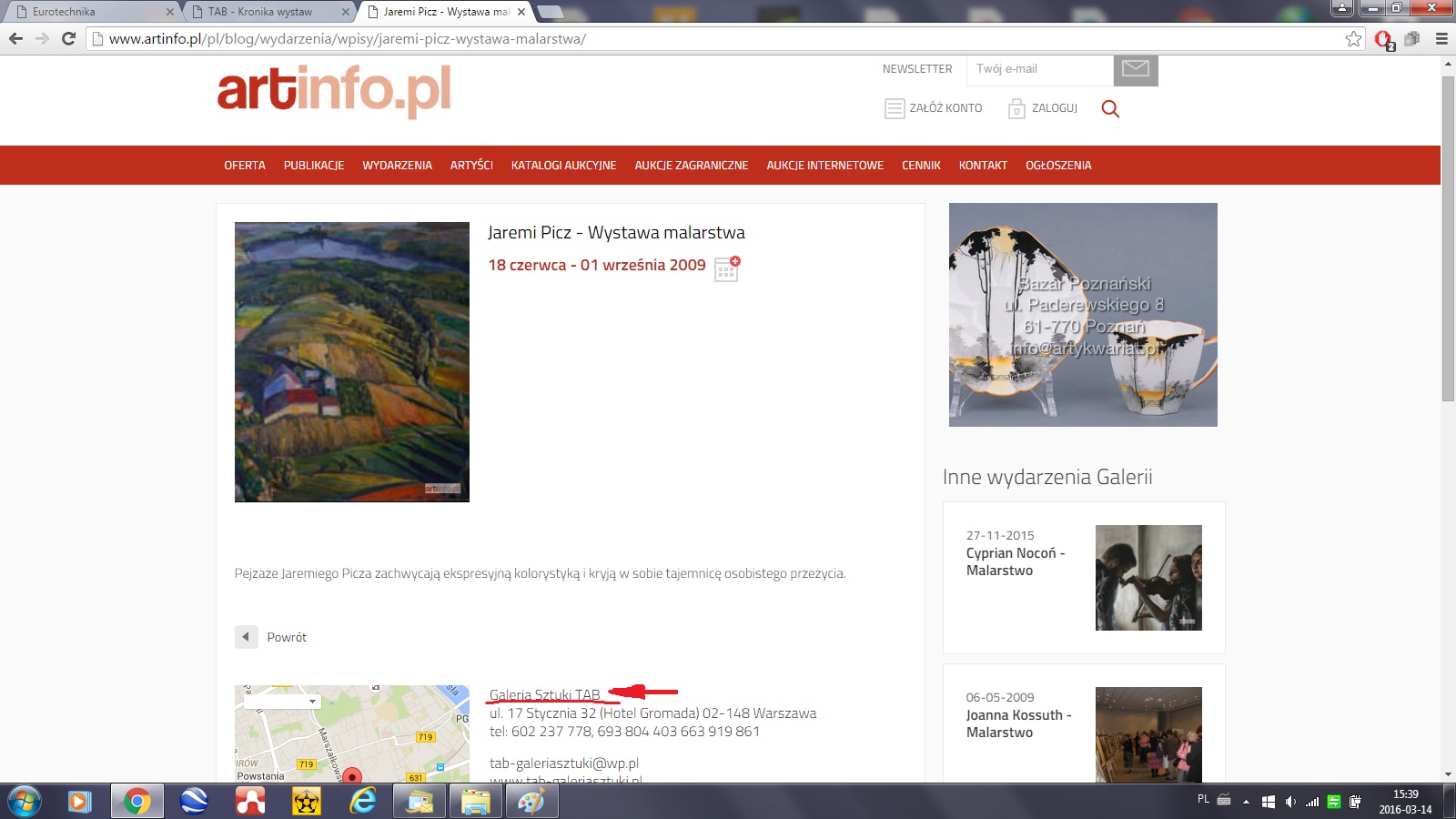Show hidden tray icons arrow
This screenshot has width=1456, height=819.
click(x=1246, y=802)
